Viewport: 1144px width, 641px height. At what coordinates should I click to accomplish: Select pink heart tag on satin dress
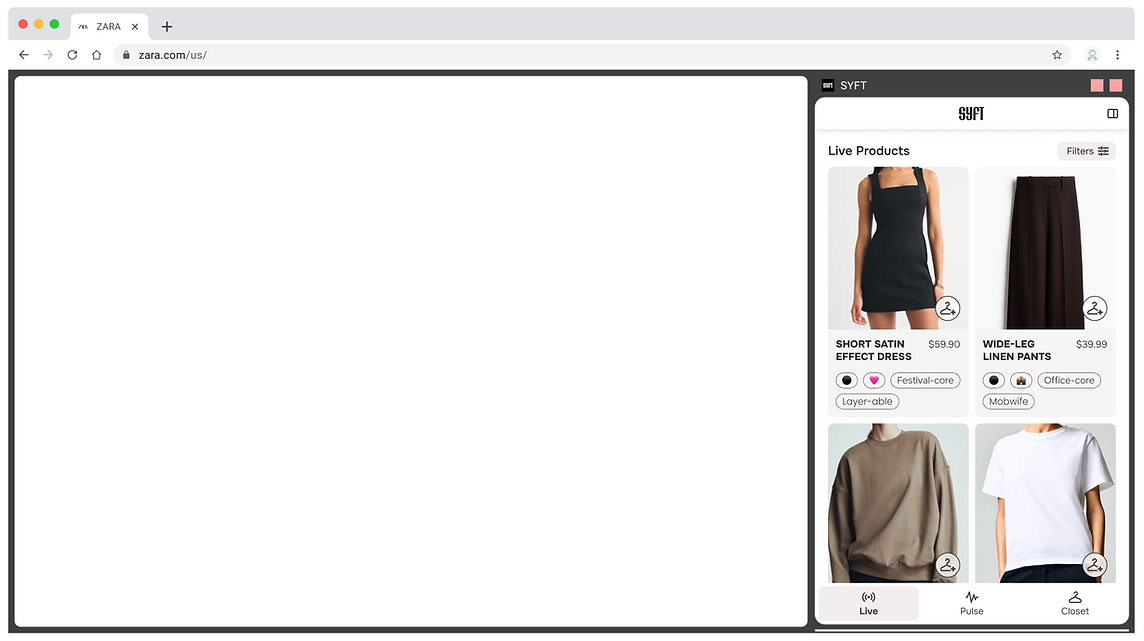point(873,380)
